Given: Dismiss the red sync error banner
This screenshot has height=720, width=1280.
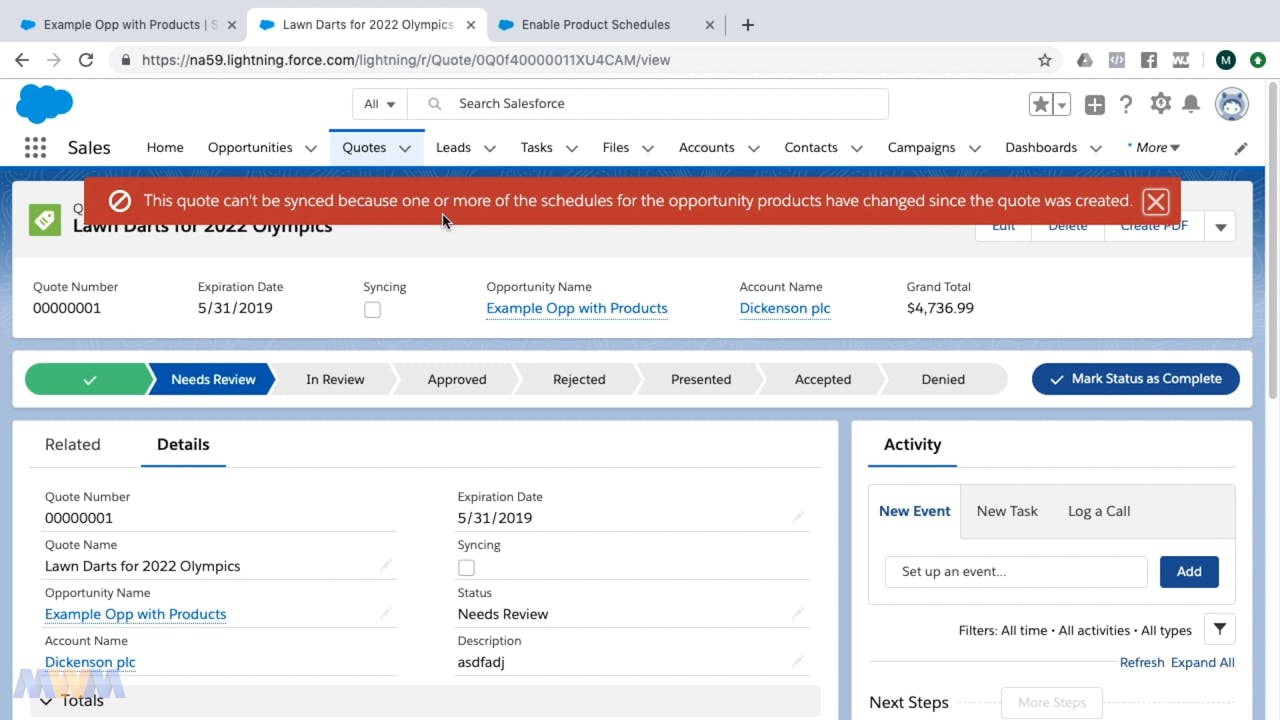Looking at the screenshot, I should click(1155, 202).
